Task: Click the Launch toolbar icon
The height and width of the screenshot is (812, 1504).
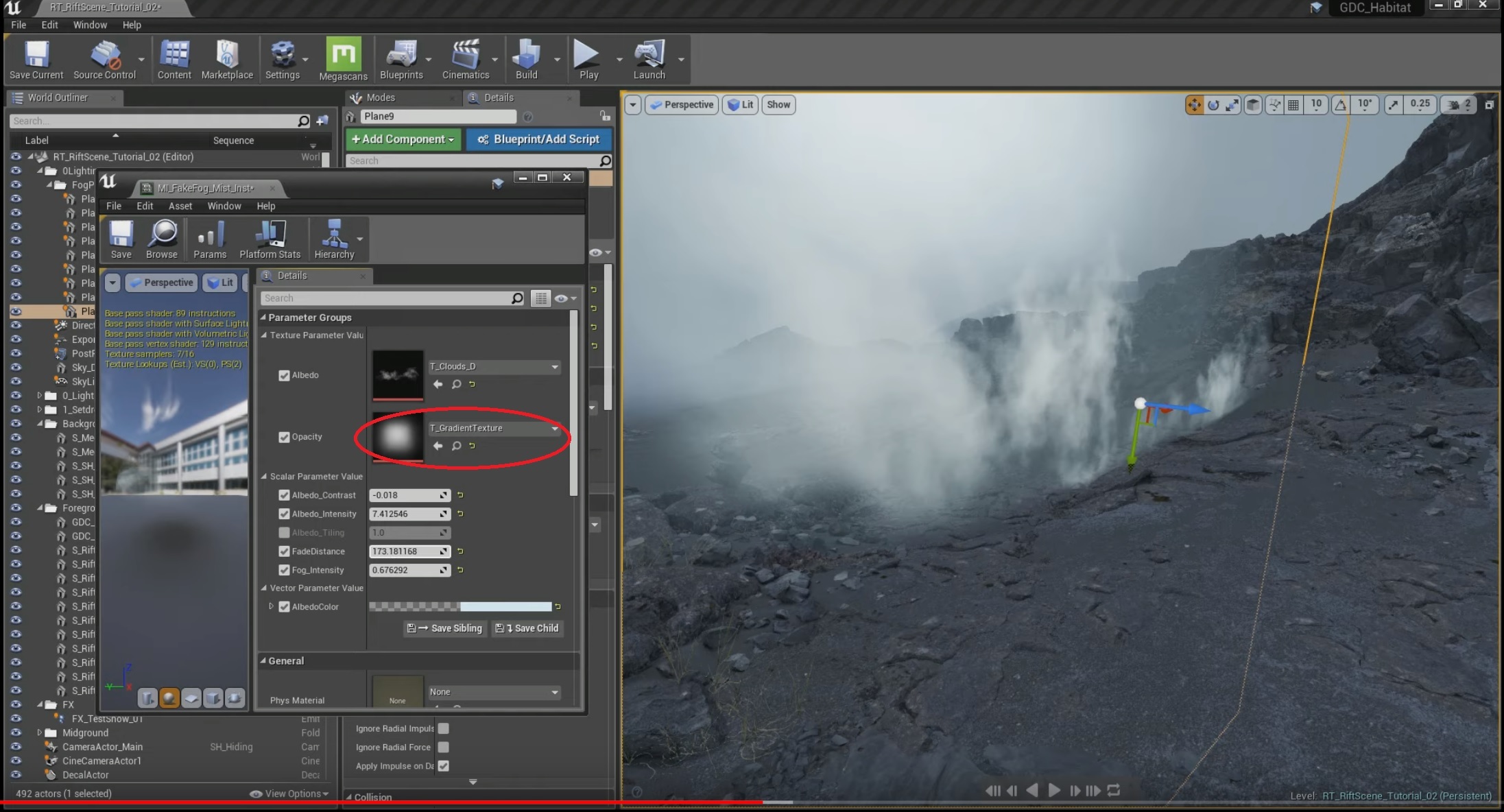Action: [649, 60]
